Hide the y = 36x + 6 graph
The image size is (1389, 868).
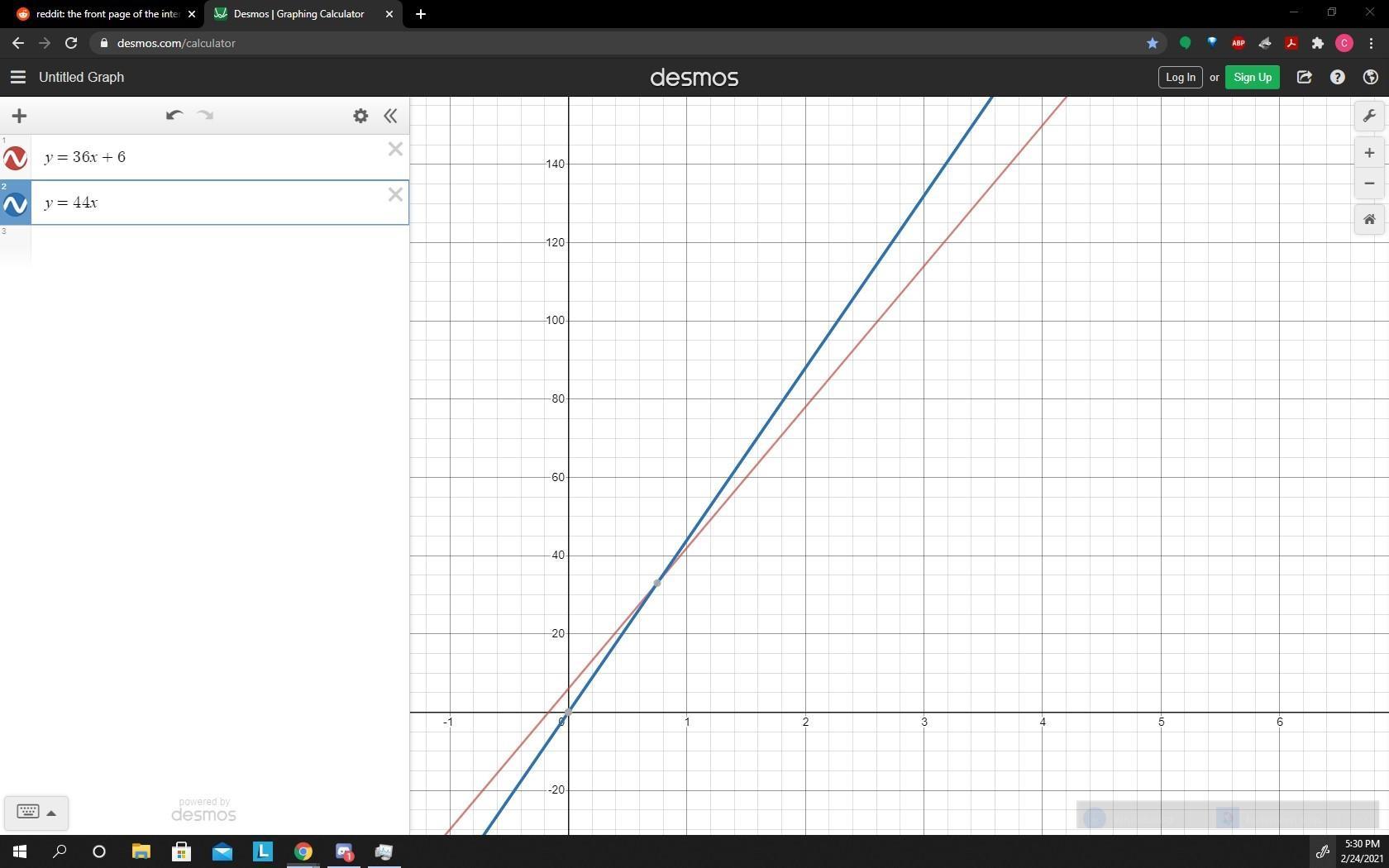(15, 158)
